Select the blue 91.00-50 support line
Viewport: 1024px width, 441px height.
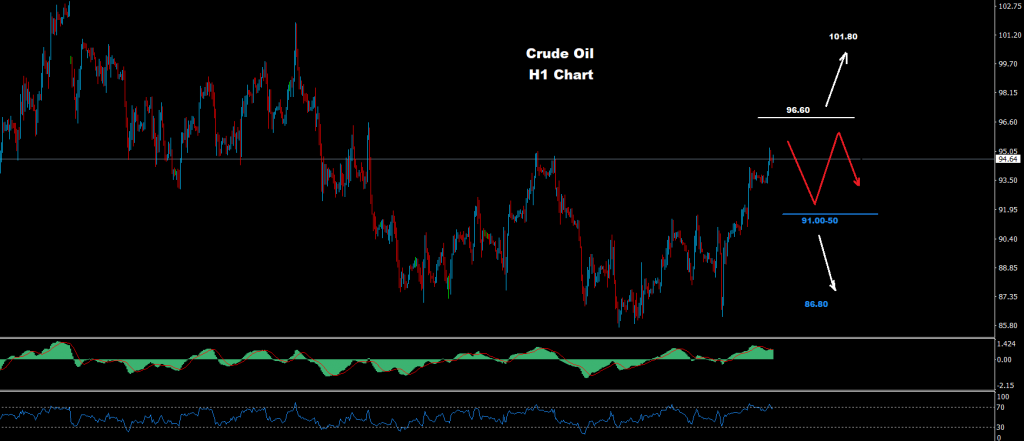[829, 214]
